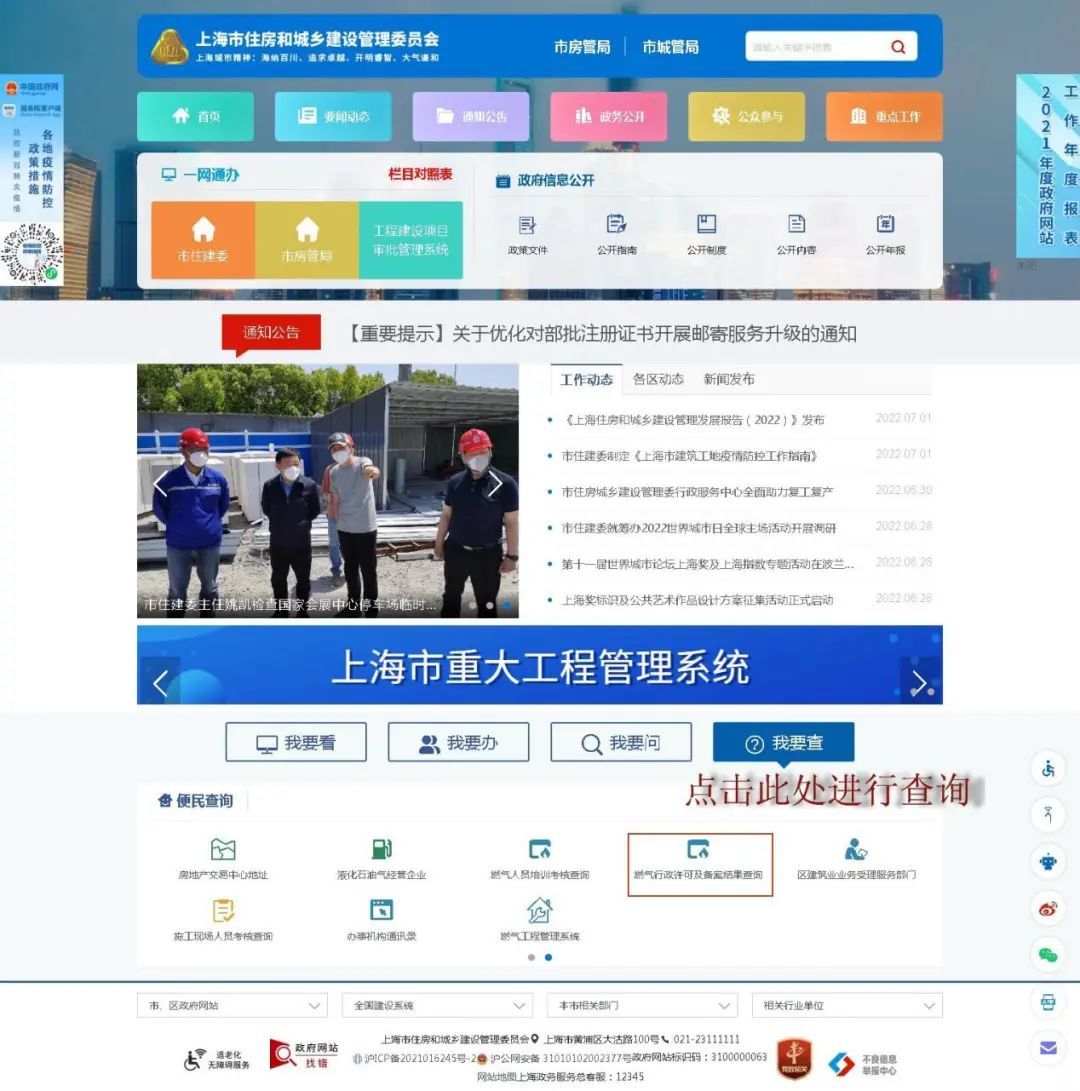The height and width of the screenshot is (1091, 1080).
Task: Select first pagination dot under 便民查询
Action: point(532,957)
